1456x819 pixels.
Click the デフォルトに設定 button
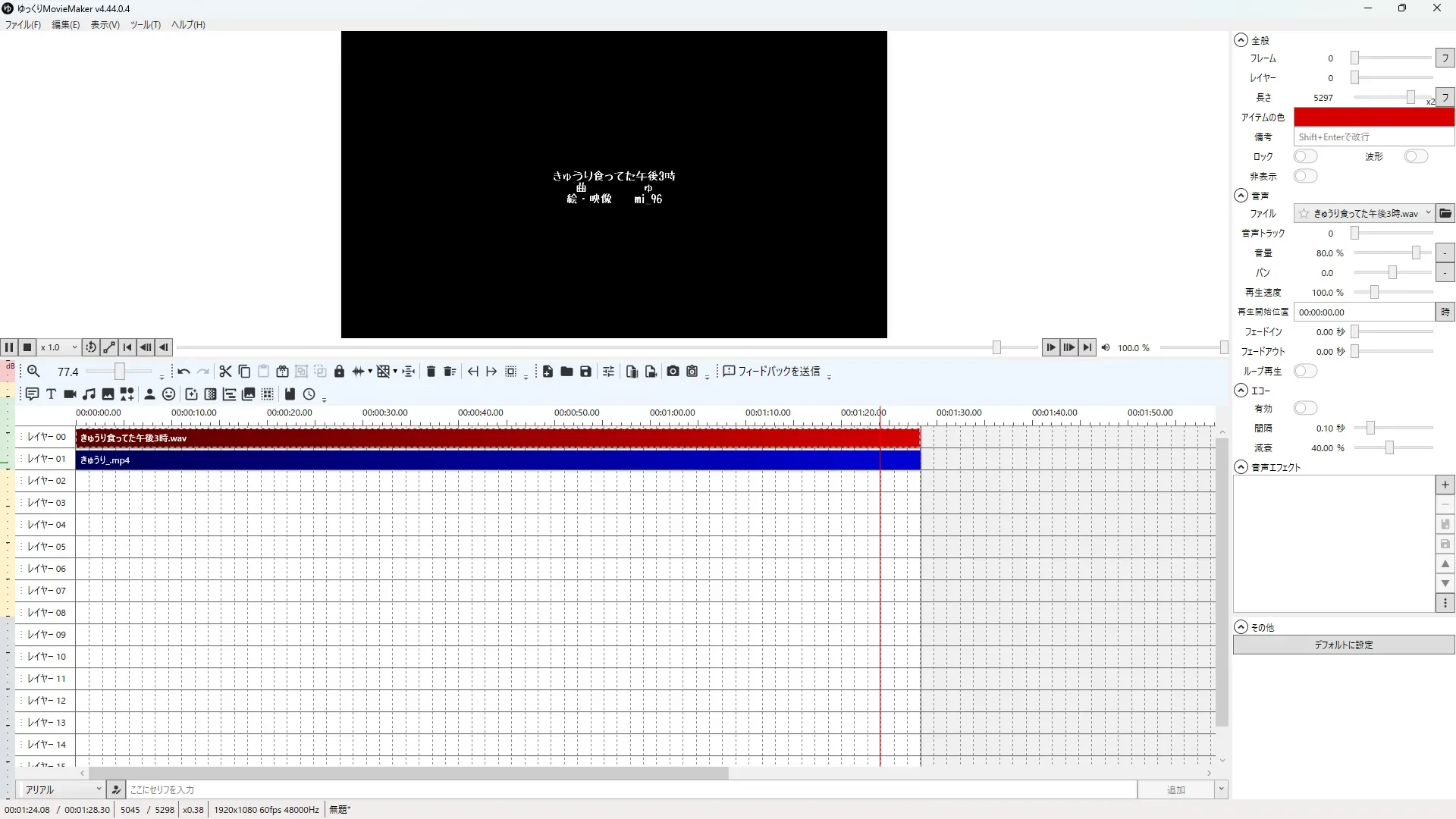tap(1343, 645)
